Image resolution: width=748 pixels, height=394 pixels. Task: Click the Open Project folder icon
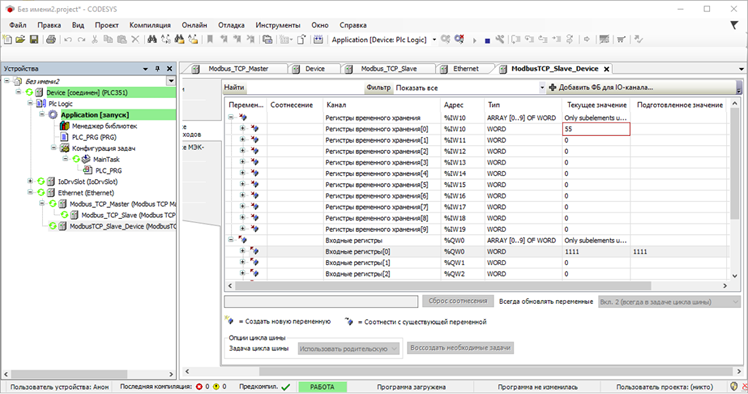pyautogui.click(x=21, y=40)
